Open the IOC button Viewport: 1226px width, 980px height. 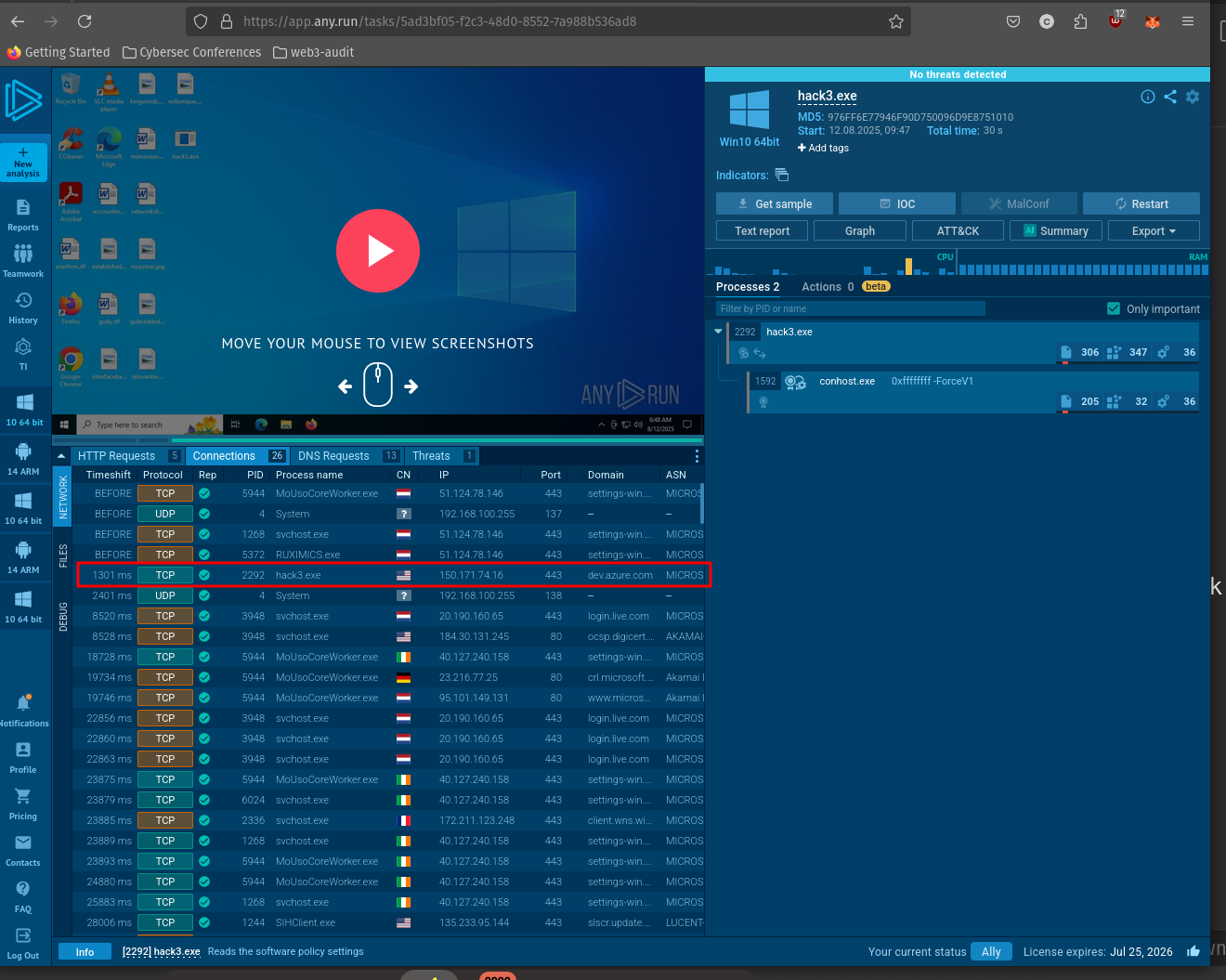tap(897, 203)
